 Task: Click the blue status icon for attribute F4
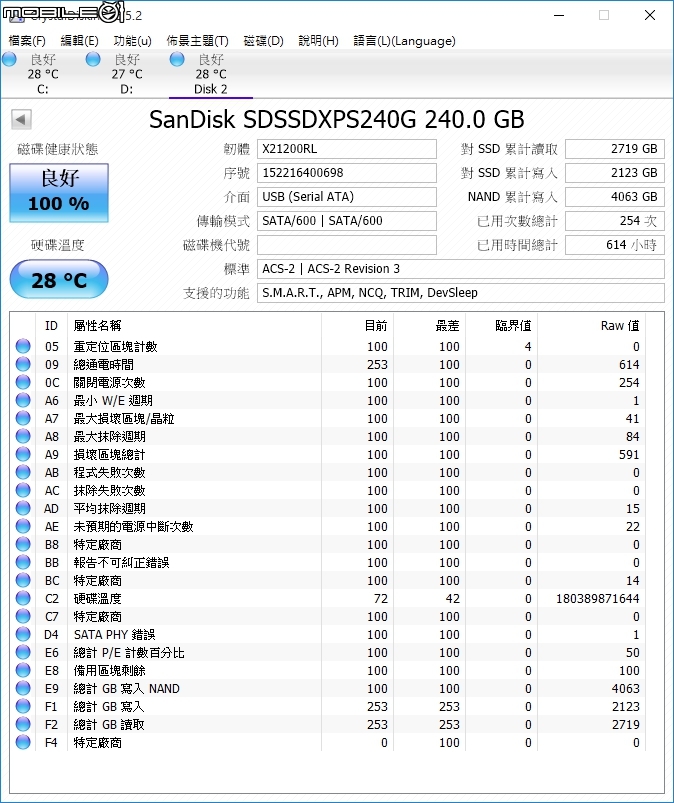pos(23,742)
